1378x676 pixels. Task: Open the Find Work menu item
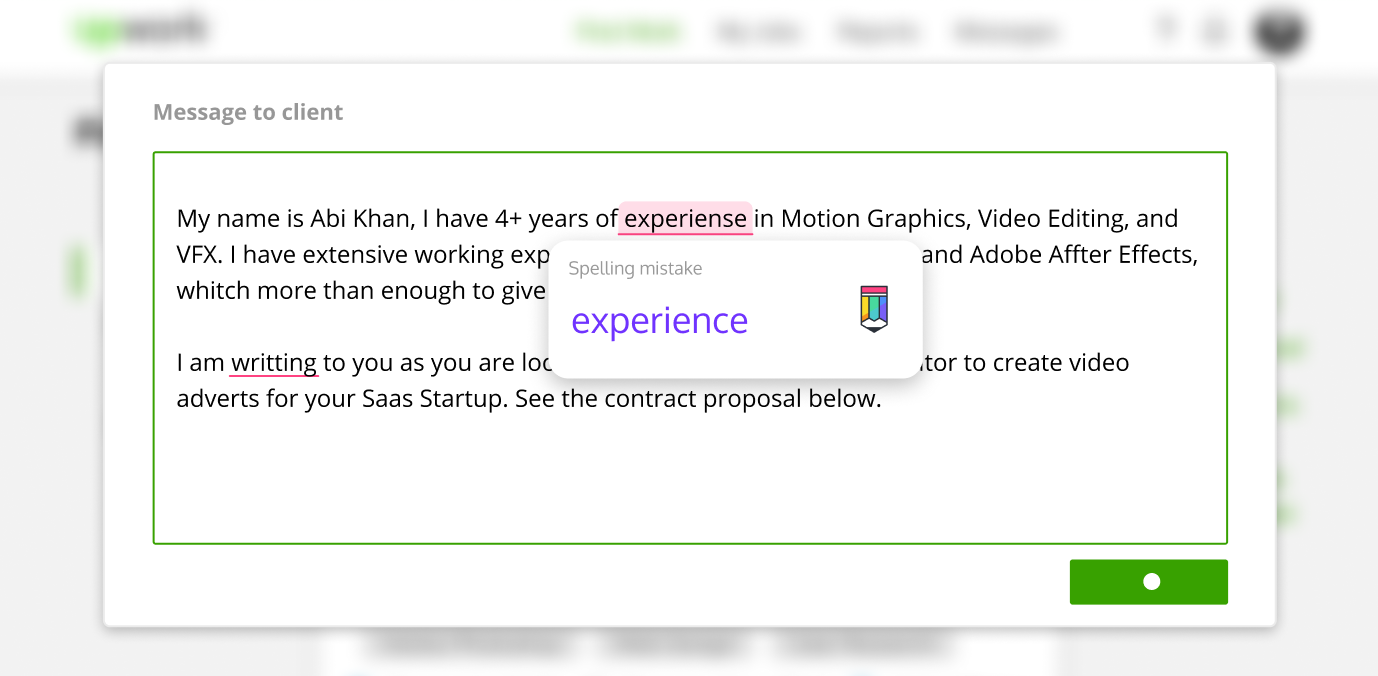coord(628,32)
